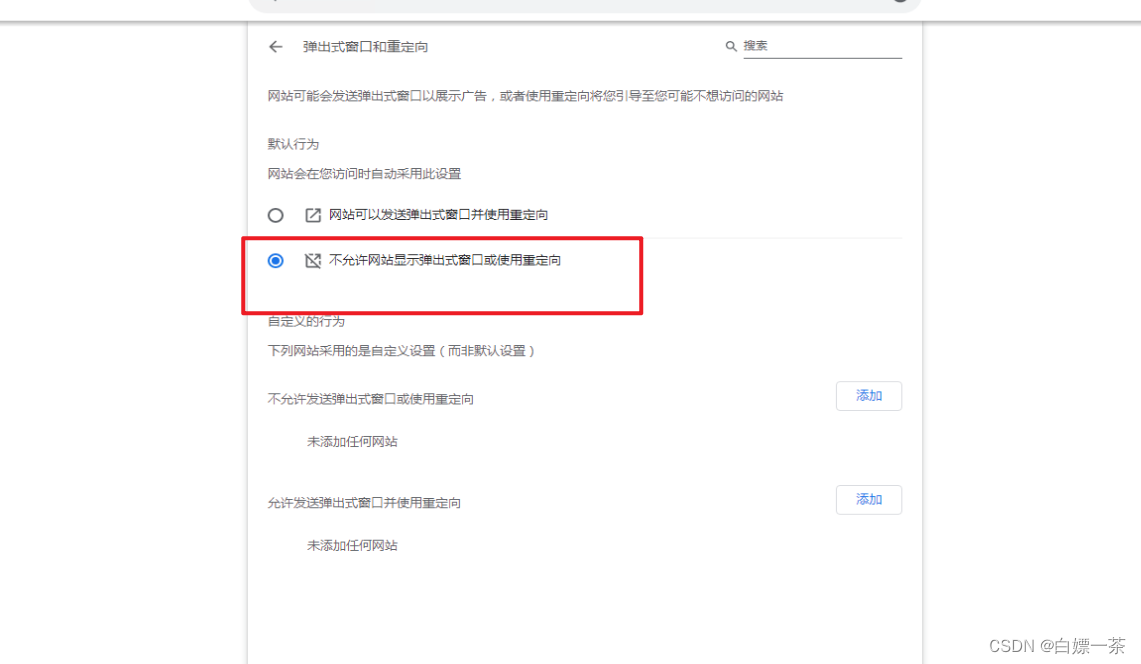Click 添加 for the blocked sites list
The height and width of the screenshot is (664, 1141).
pyautogui.click(x=869, y=396)
